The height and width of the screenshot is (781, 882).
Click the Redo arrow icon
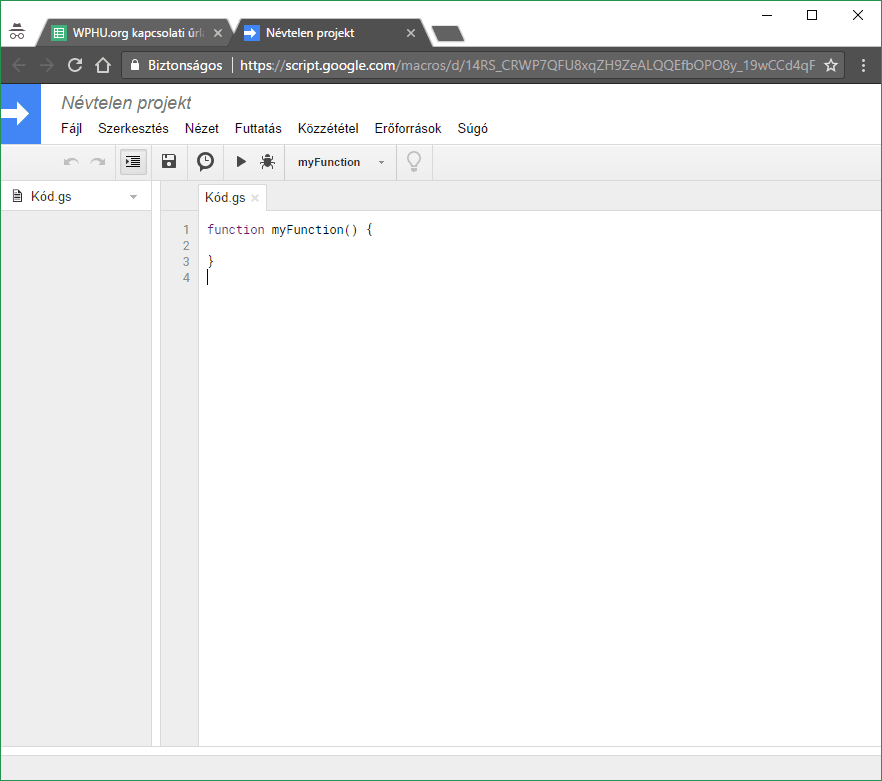pyautogui.click(x=97, y=162)
